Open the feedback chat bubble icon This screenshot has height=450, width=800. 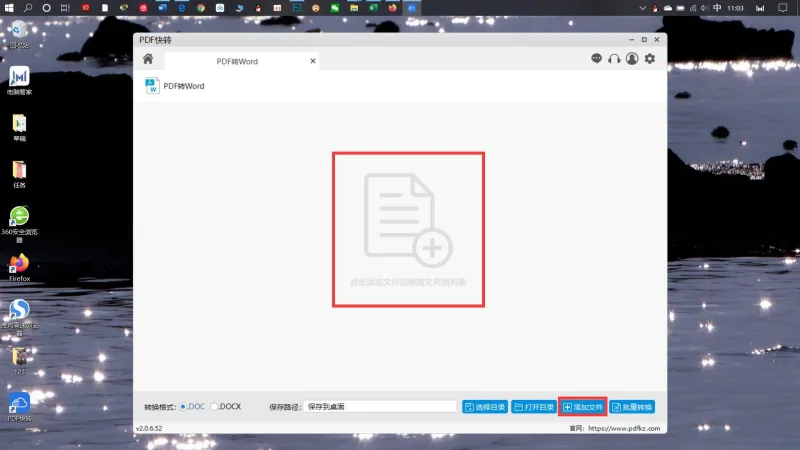tap(596, 59)
